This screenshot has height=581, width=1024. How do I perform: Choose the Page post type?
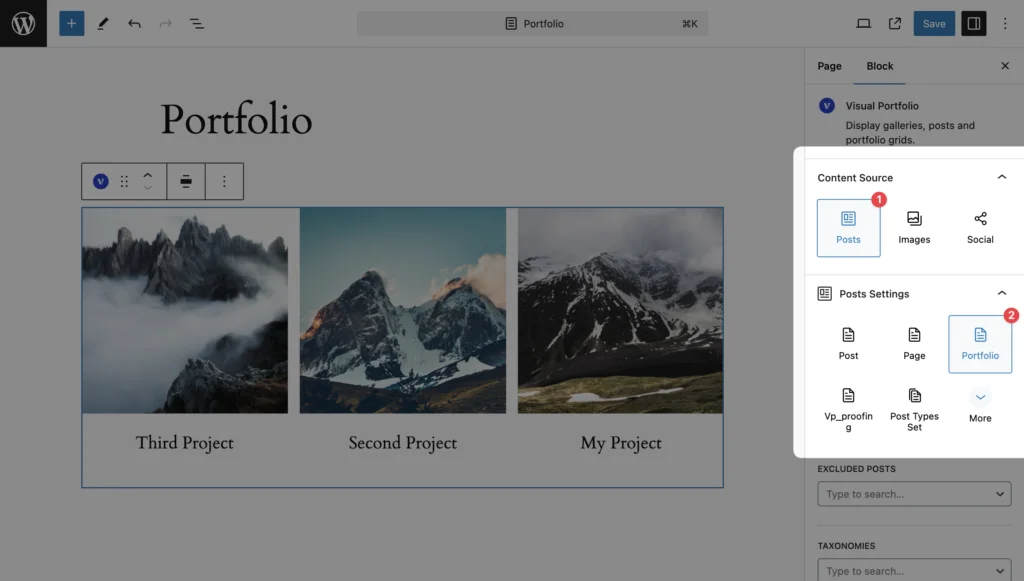click(914, 344)
